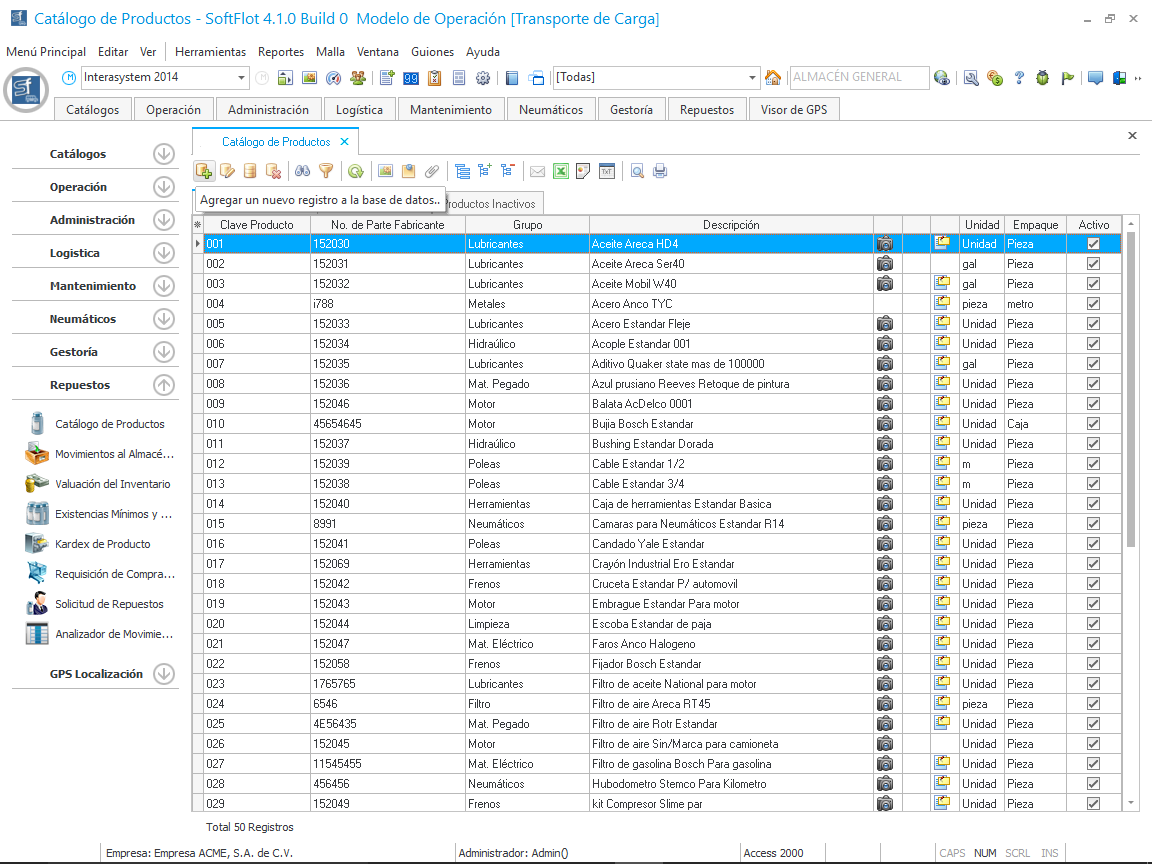
Task: Click the green bug report icon
Action: click(1043, 78)
